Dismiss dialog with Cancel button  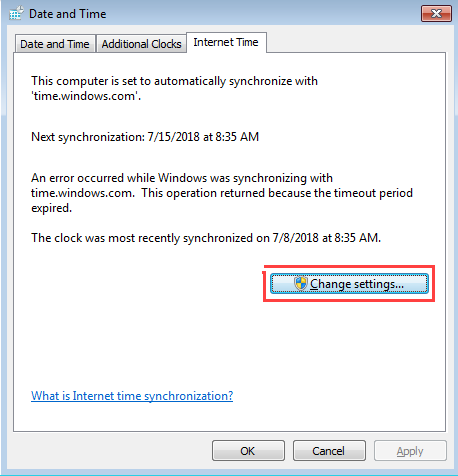pyautogui.click(x=329, y=451)
